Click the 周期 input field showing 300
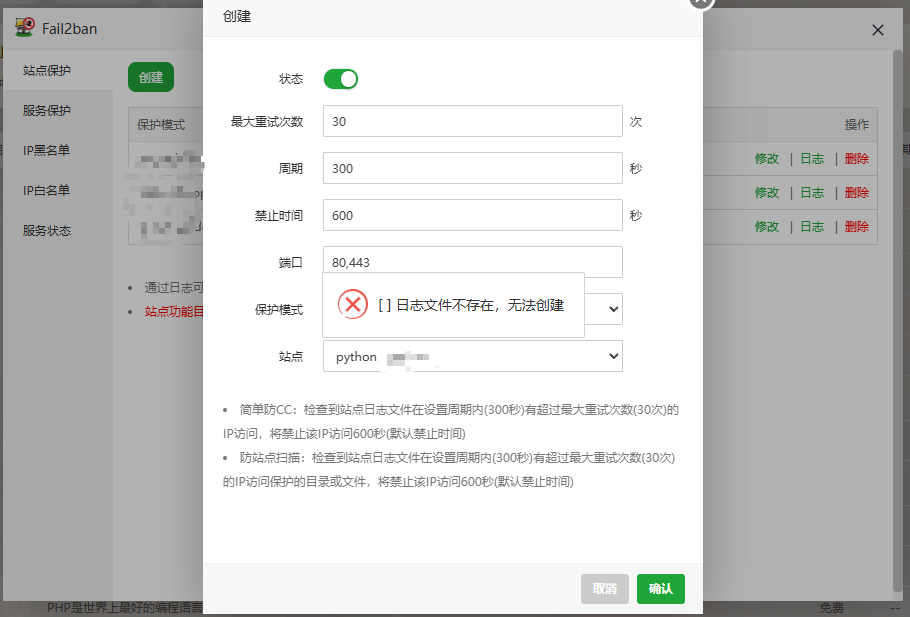The height and width of the screenshot is (617, 910). pos(472,168)
